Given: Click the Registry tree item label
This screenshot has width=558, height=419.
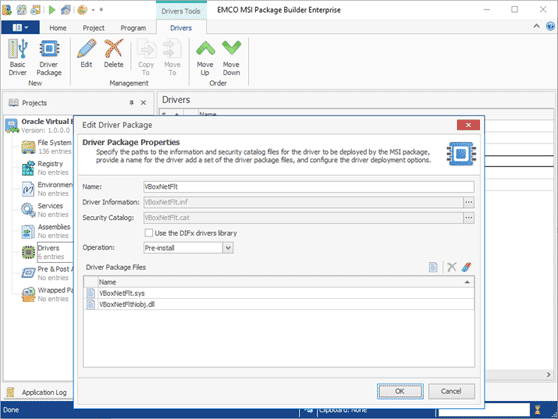Looking at the screenshot, I should (x=50, y=164).
